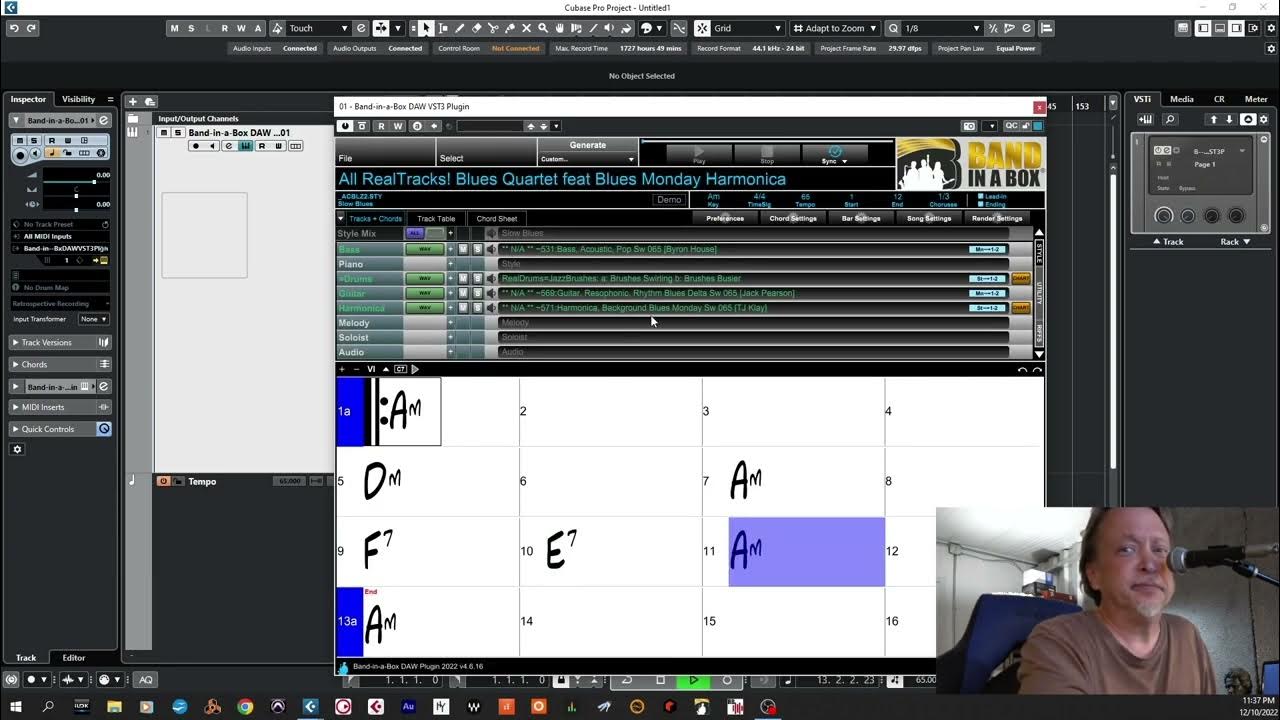The image size is (1280, 720).
Task: Click the Harmonica track speaker icon
Action: click(x=491, y=308)
